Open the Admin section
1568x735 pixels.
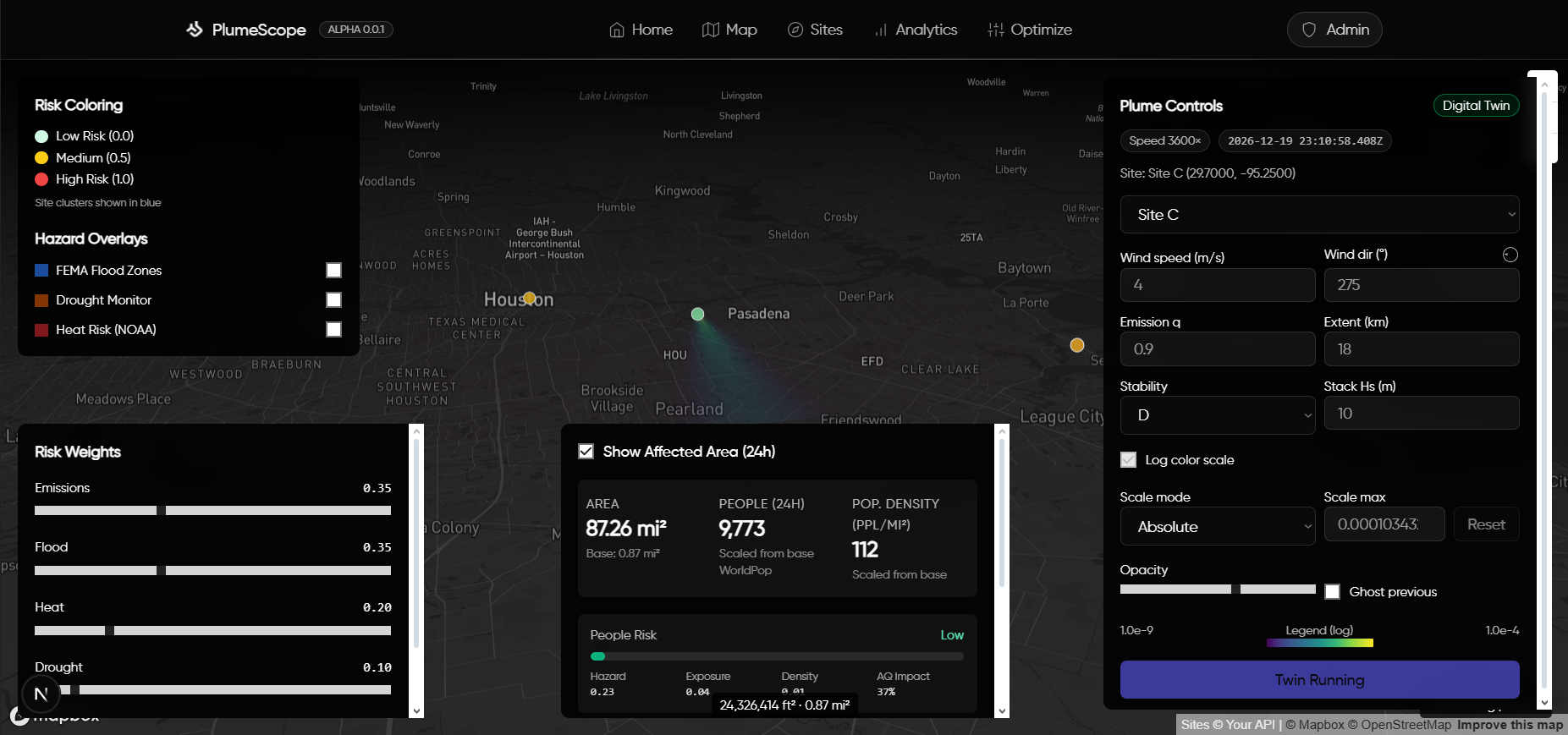coord(1334,30)
